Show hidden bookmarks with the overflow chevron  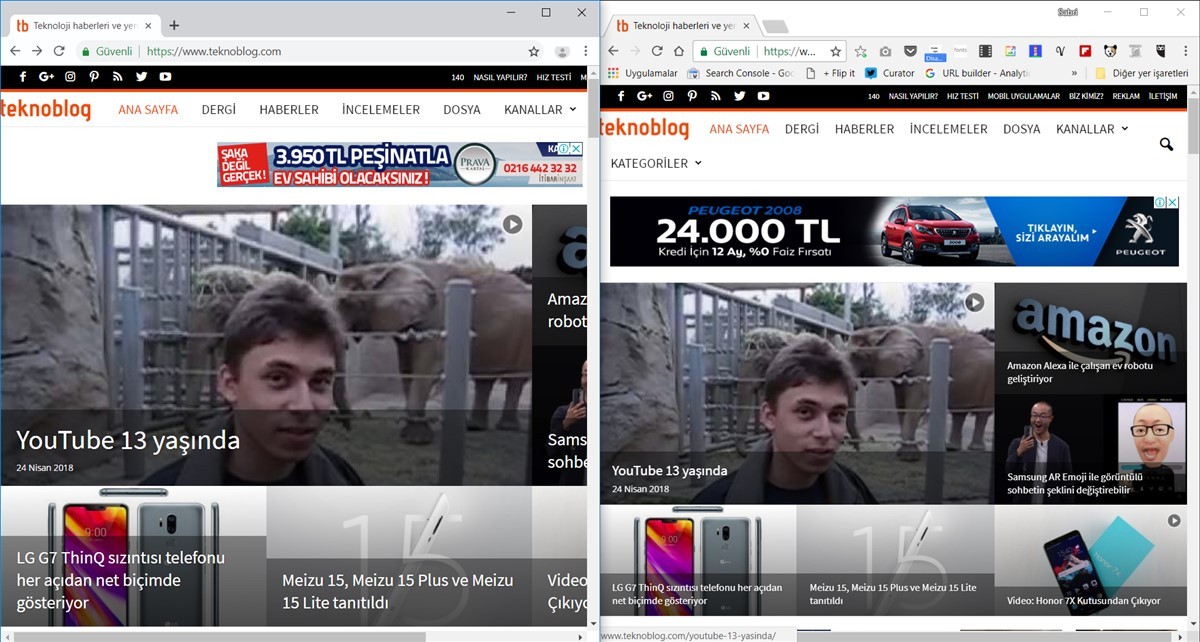[1075, 73]
